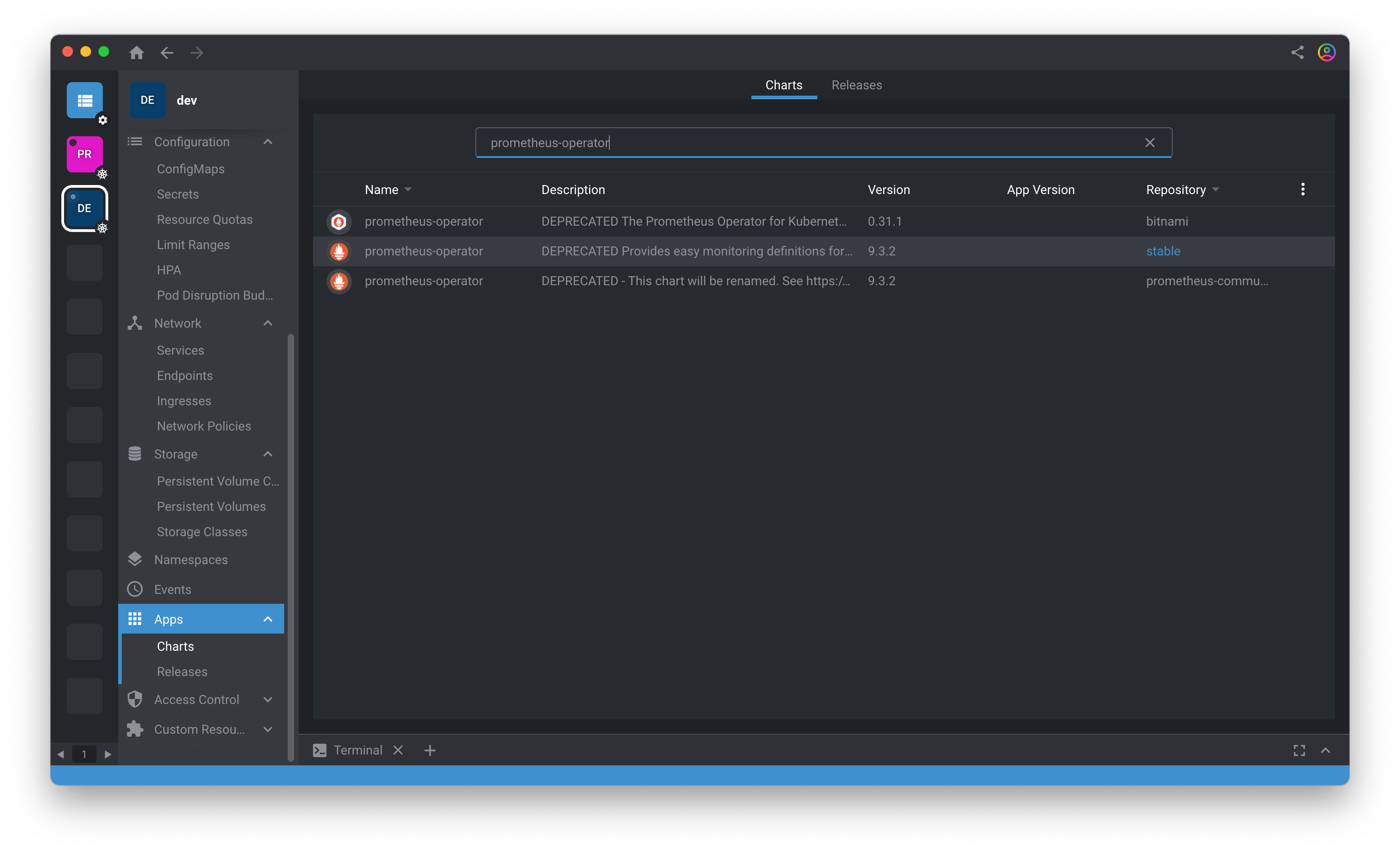Select the Events clock icon
1400x852 pixels.
point(135,589)
